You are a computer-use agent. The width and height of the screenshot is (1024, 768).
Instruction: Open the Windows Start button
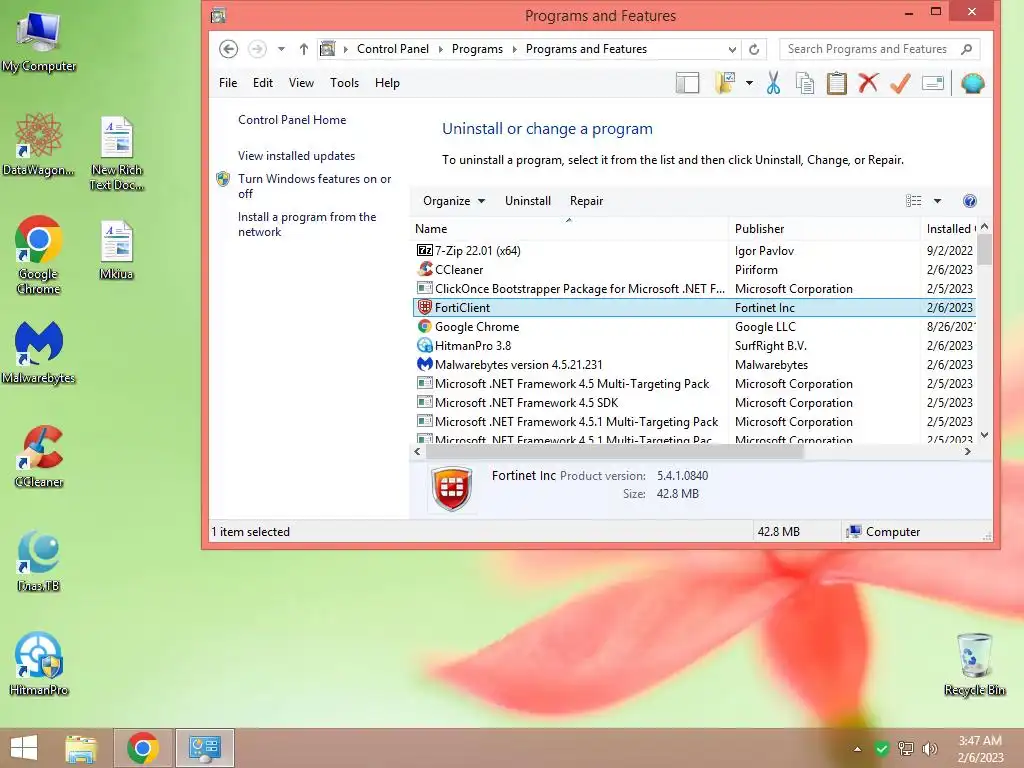coord(24,748)
